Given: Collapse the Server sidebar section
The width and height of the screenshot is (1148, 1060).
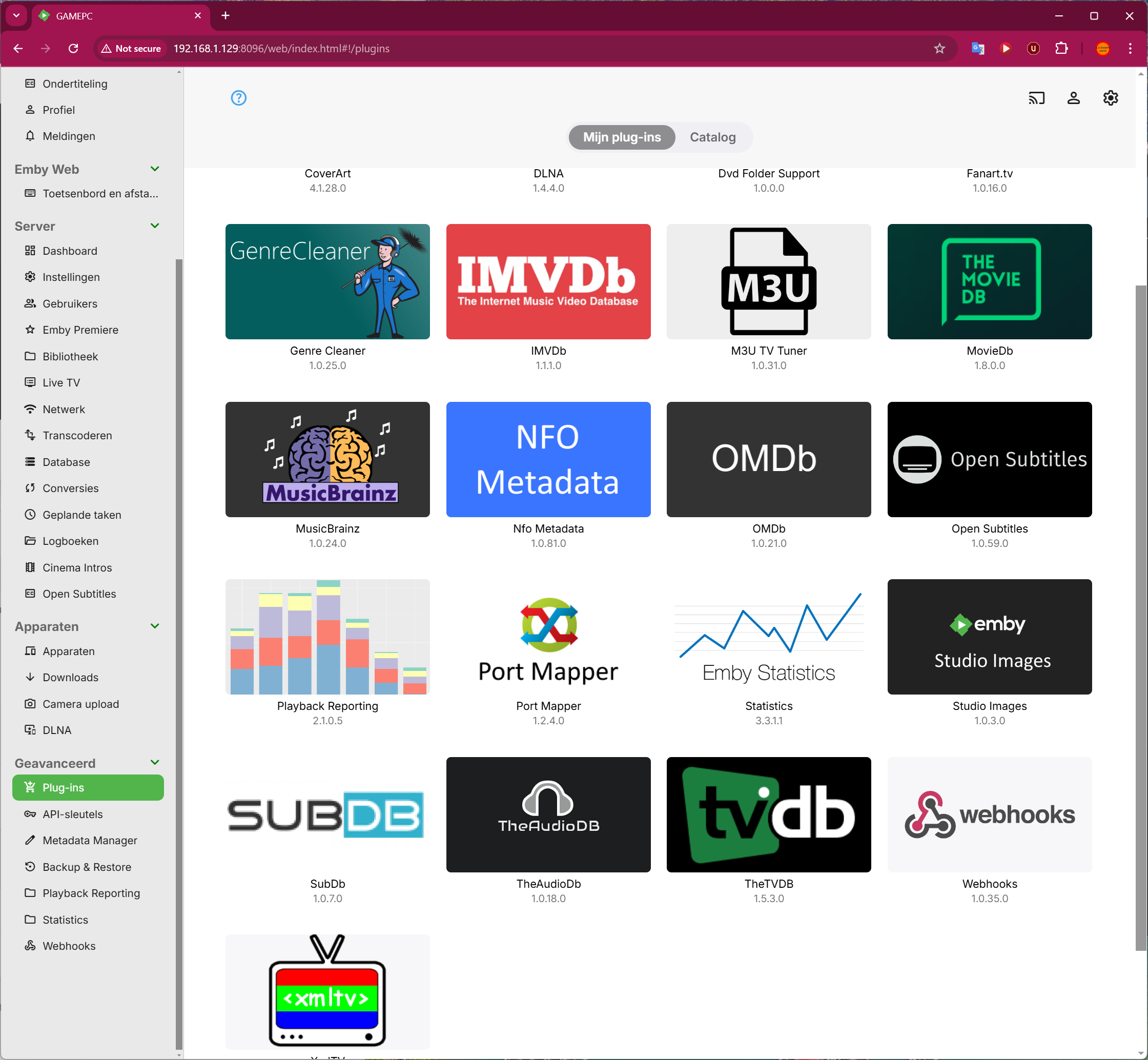Looking at the screenshot, I should pos(154,226).
